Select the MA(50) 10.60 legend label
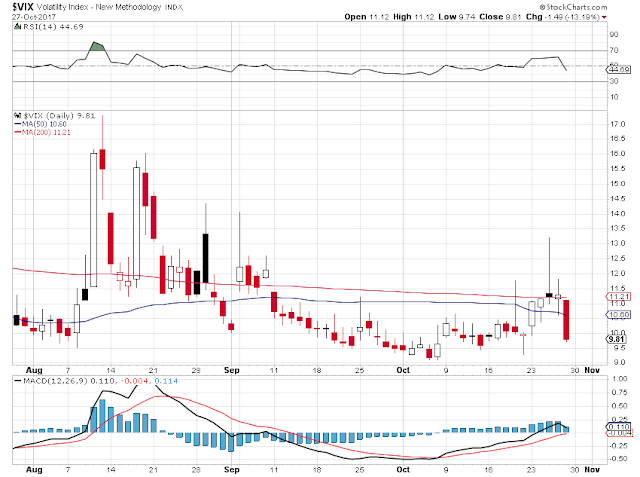This screenshot has width=640, height=477. (x=44, y=124)
